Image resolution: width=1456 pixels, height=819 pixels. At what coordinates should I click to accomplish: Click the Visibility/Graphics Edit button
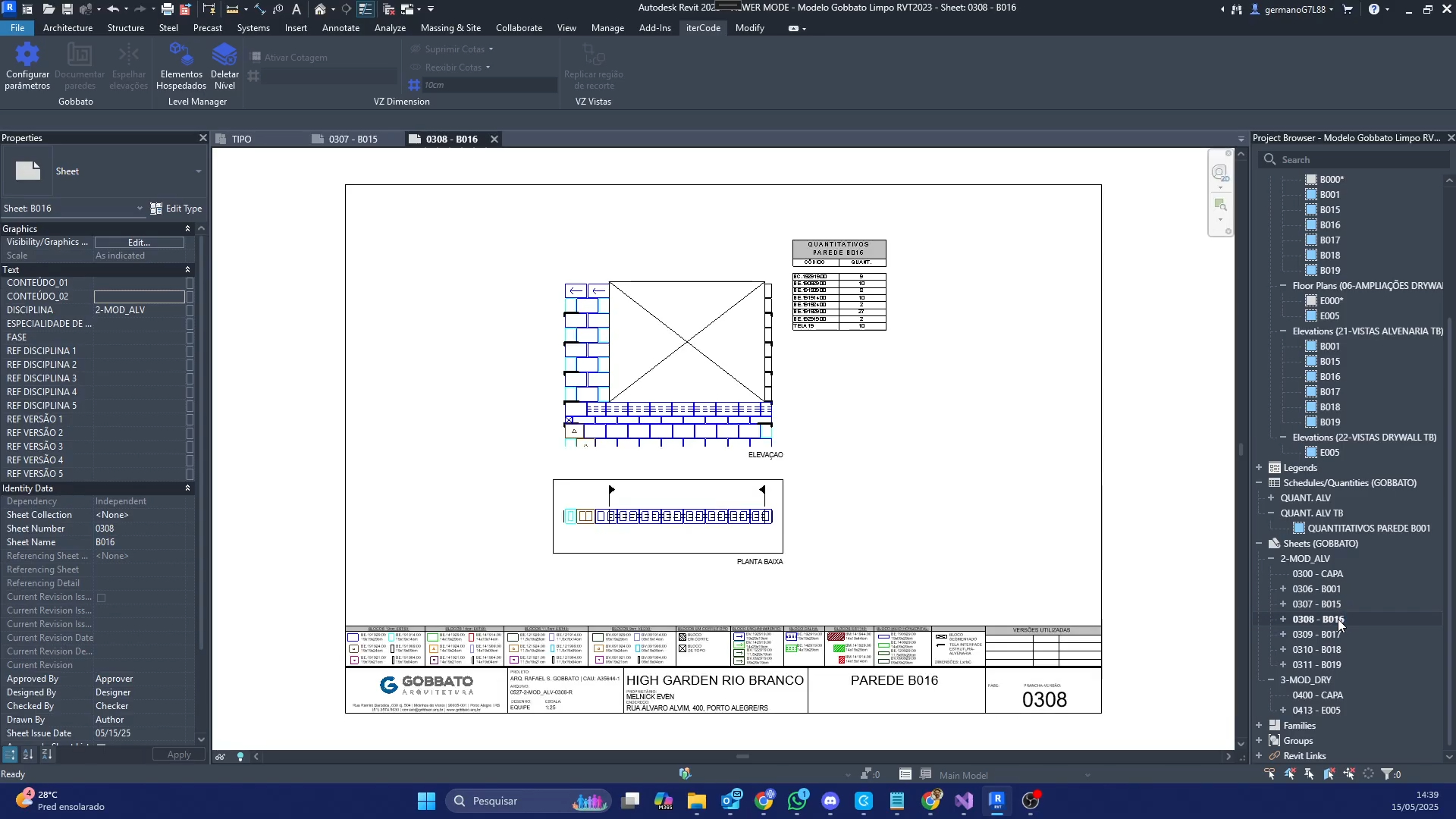pos(139,243)
